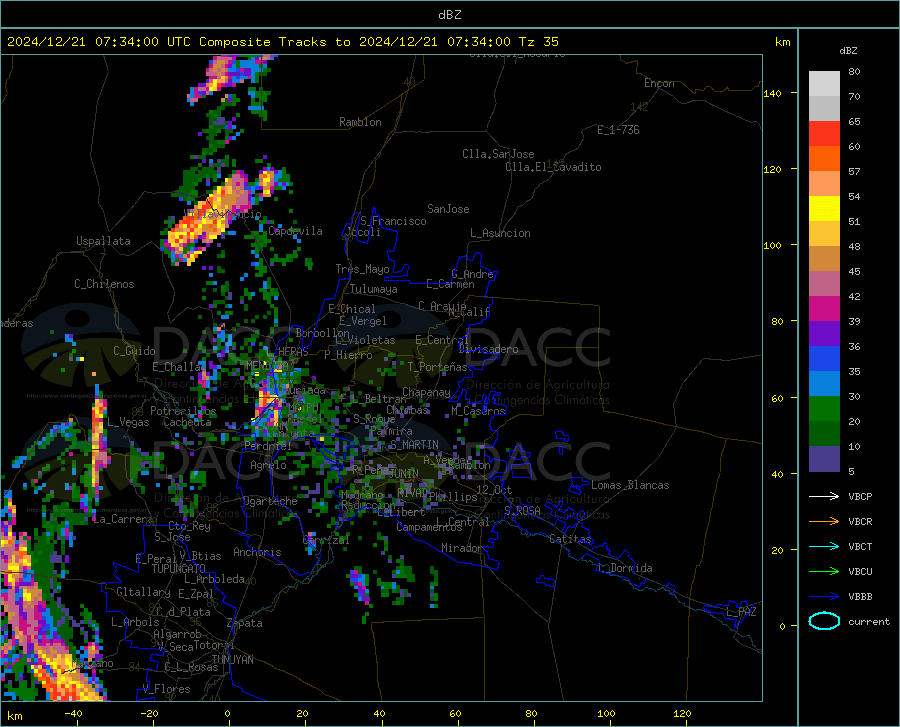Click the cyan 'current' ellipse symbol
The height and width of the screenshot is (727, 900).
[x=824, y=621]
